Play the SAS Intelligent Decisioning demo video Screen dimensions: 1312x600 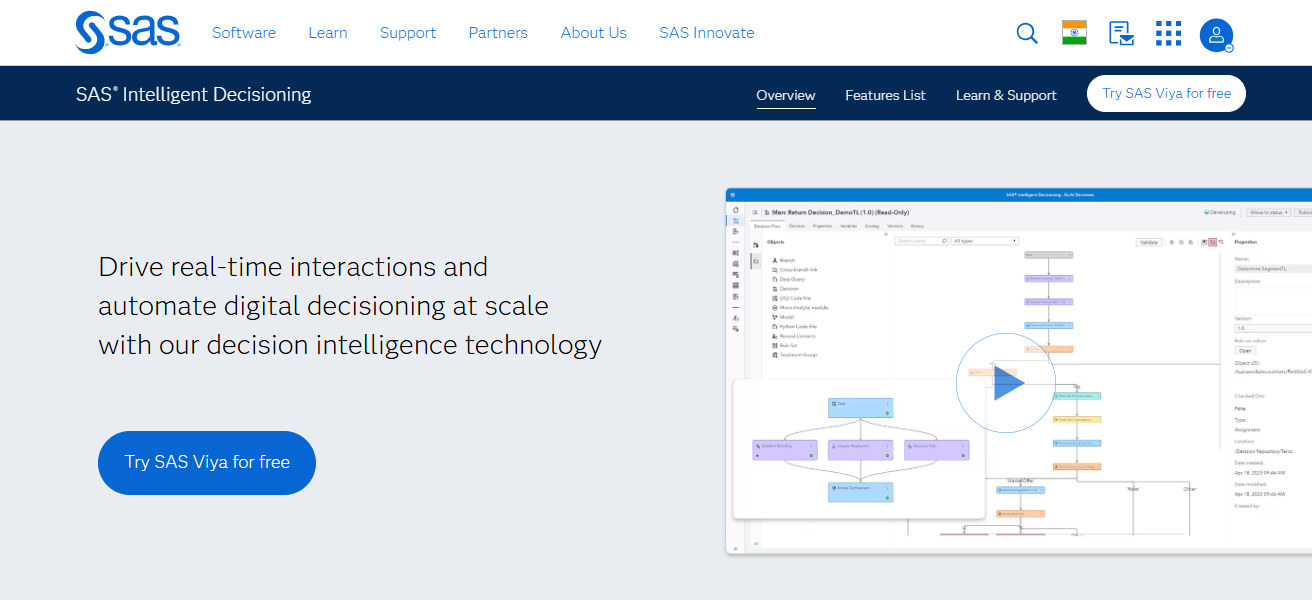coord(1006,382)
